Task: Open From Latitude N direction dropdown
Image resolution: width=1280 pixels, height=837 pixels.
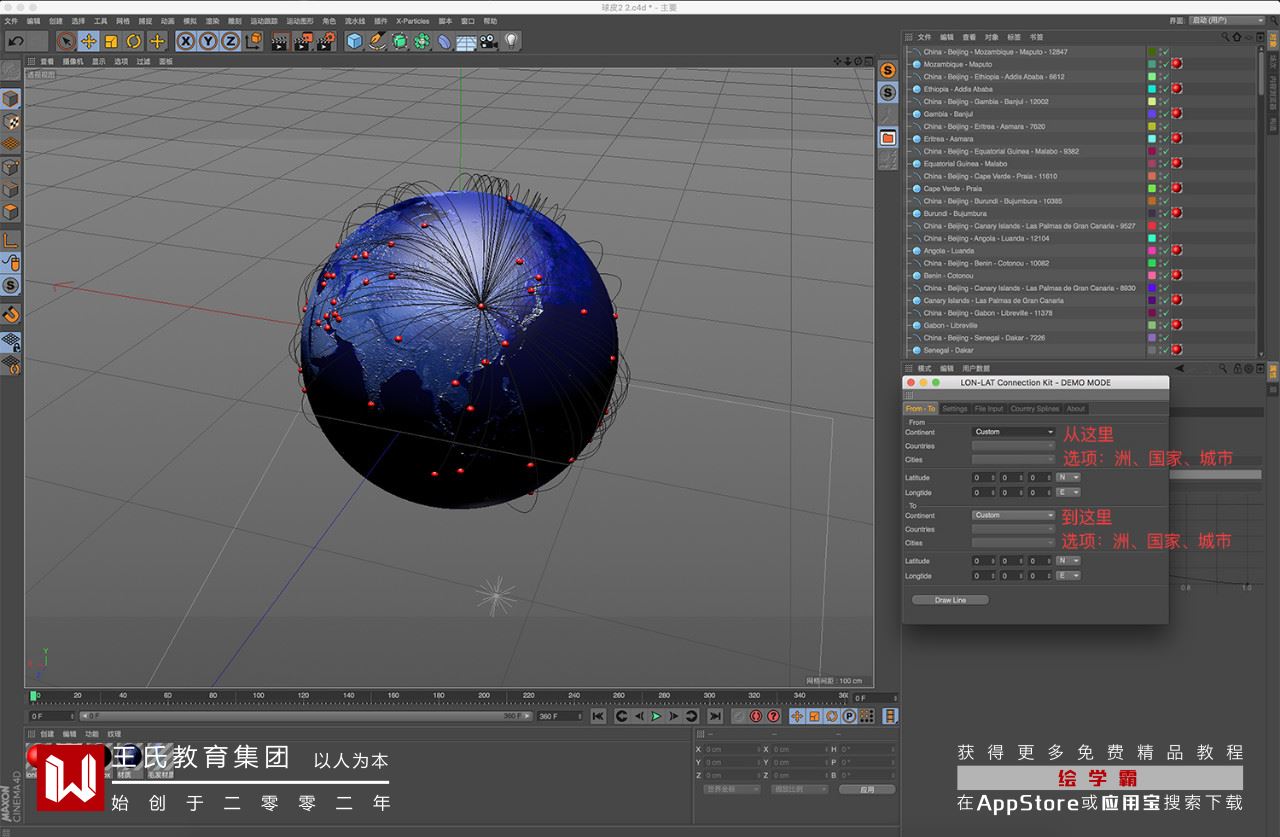Action: point(1068,478)
